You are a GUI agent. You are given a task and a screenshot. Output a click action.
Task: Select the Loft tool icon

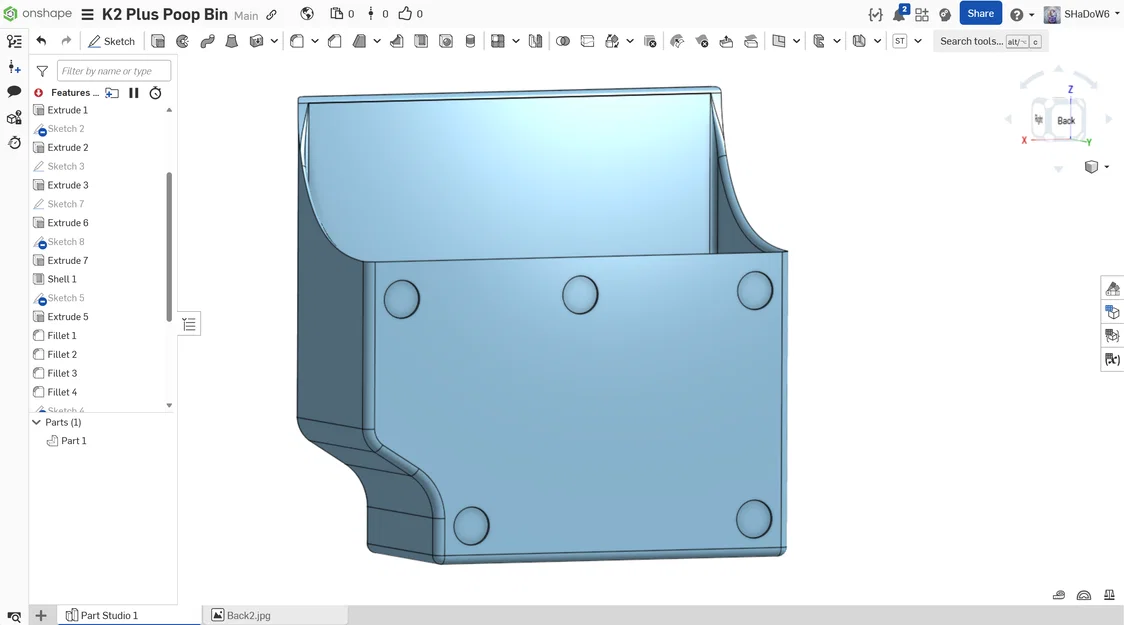coord(232,42)
